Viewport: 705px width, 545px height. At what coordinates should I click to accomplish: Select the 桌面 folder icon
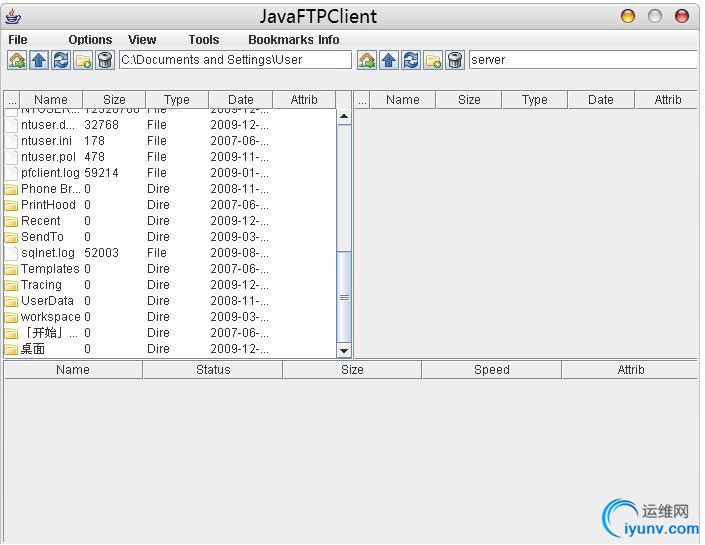(11, 349)
